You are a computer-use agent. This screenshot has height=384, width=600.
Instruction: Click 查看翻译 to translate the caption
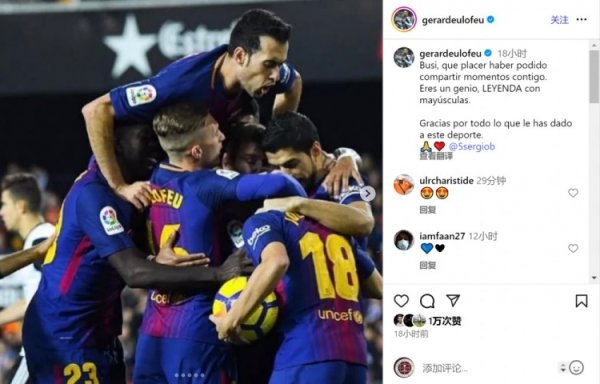[x=436, y=156]
